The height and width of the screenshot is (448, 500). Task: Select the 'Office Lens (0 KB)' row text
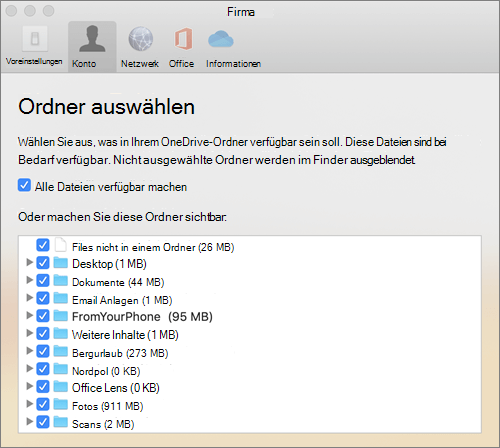[x=116, y=388]
